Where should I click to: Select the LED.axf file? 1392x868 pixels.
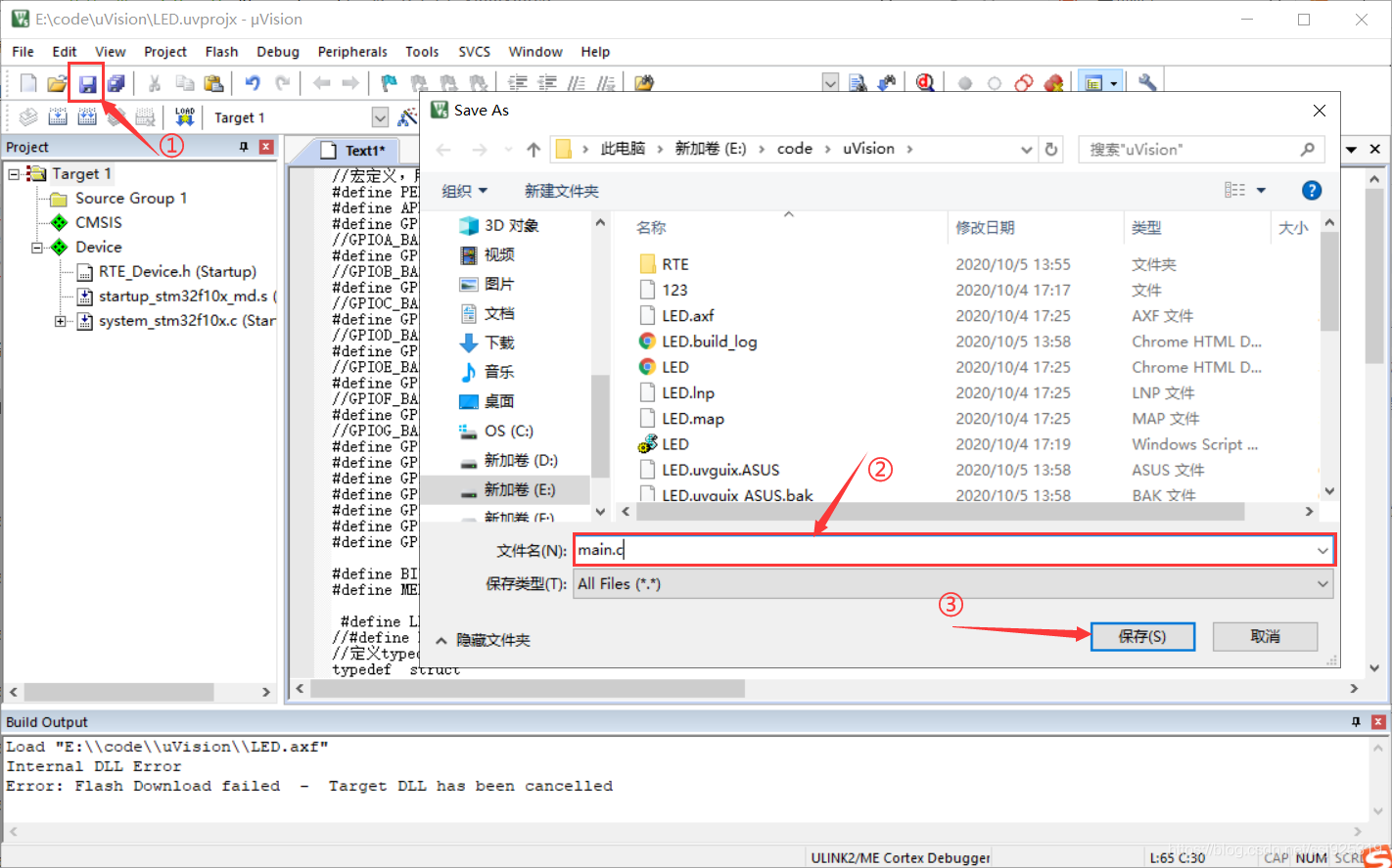687,316
